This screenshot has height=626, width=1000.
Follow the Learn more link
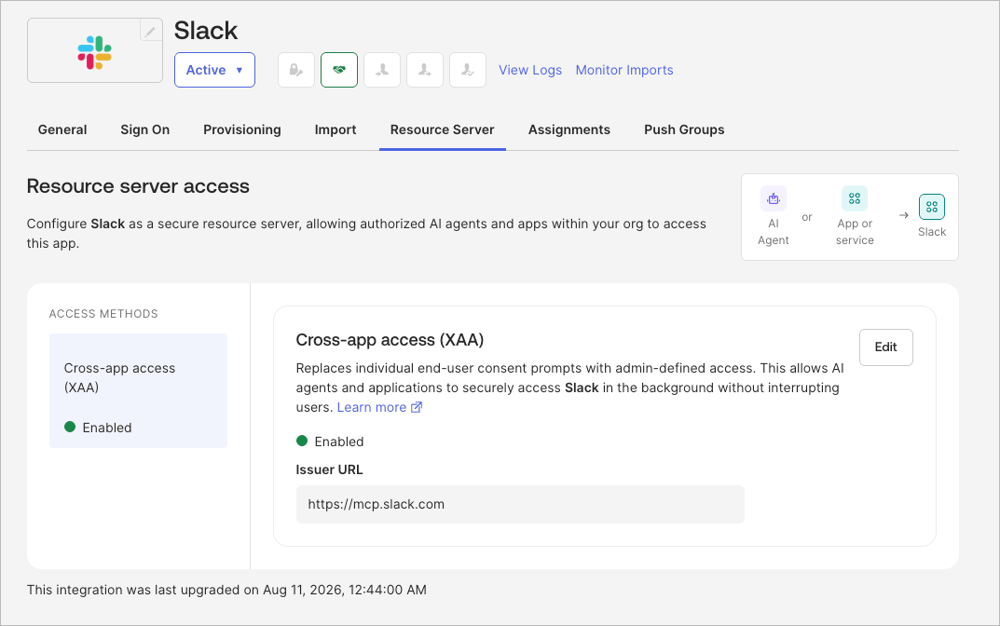(x=379, y=407)
